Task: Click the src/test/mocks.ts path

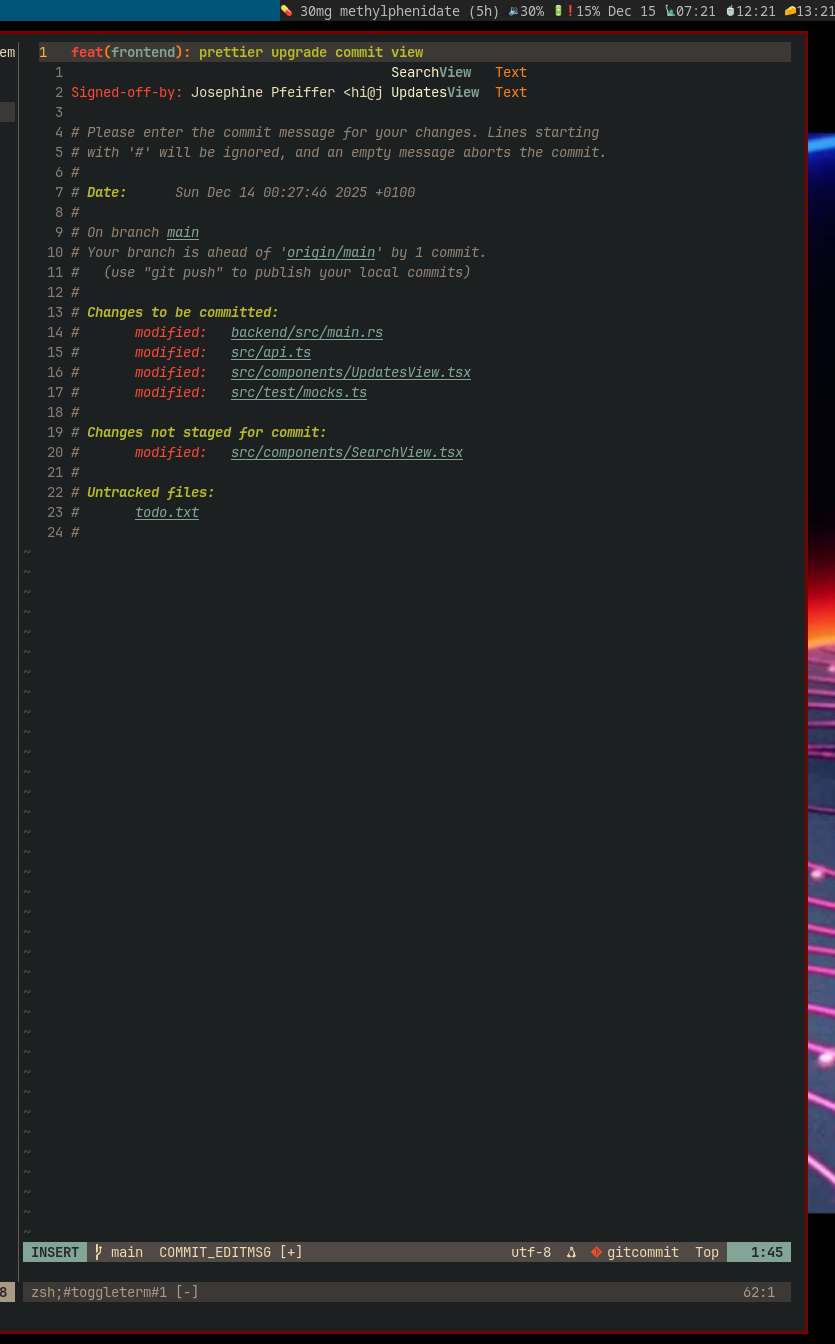Action: click(x=298, y=392)
